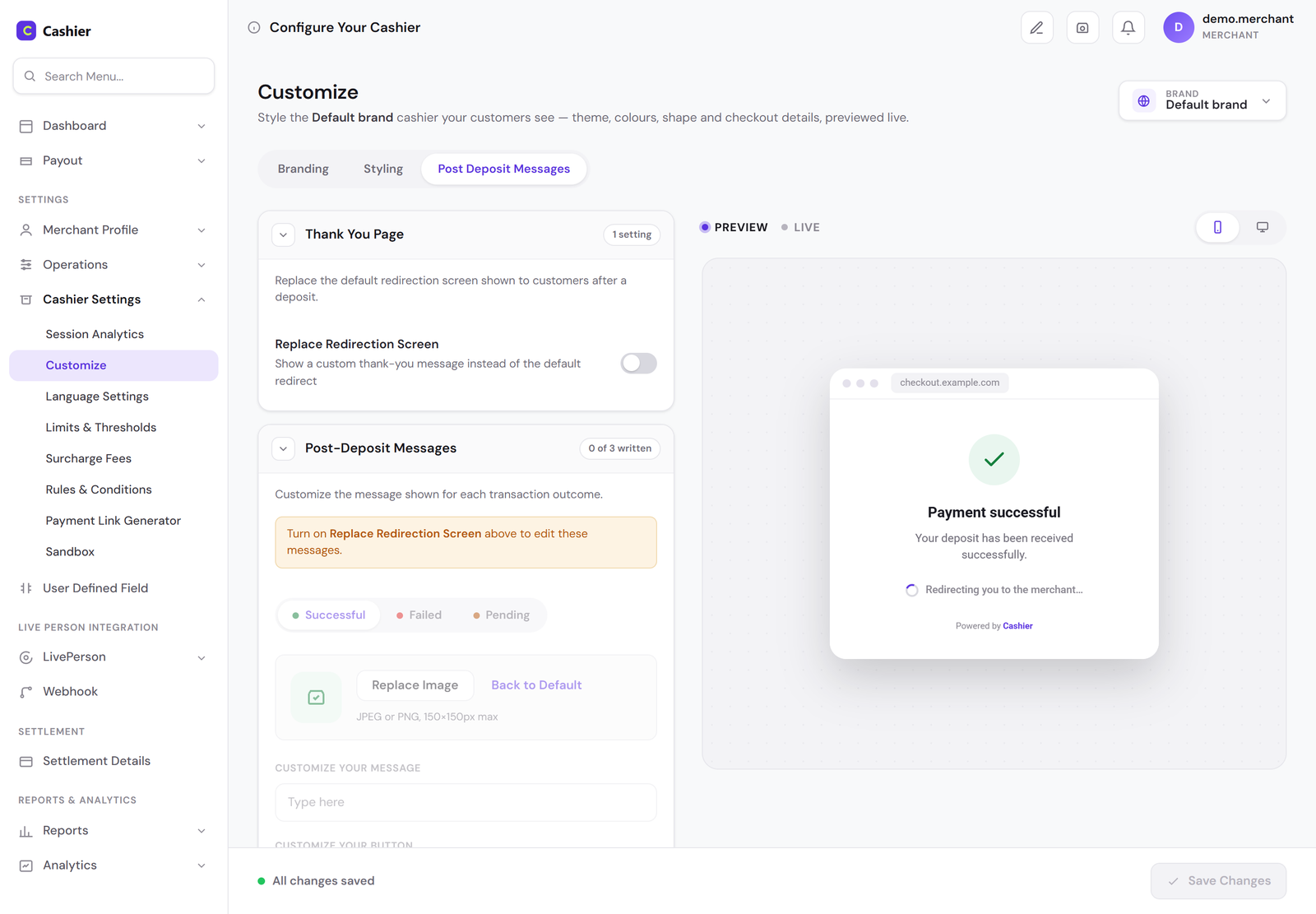Open the Default brand dropdown
1316x914 pixels.
point(1202,100)
